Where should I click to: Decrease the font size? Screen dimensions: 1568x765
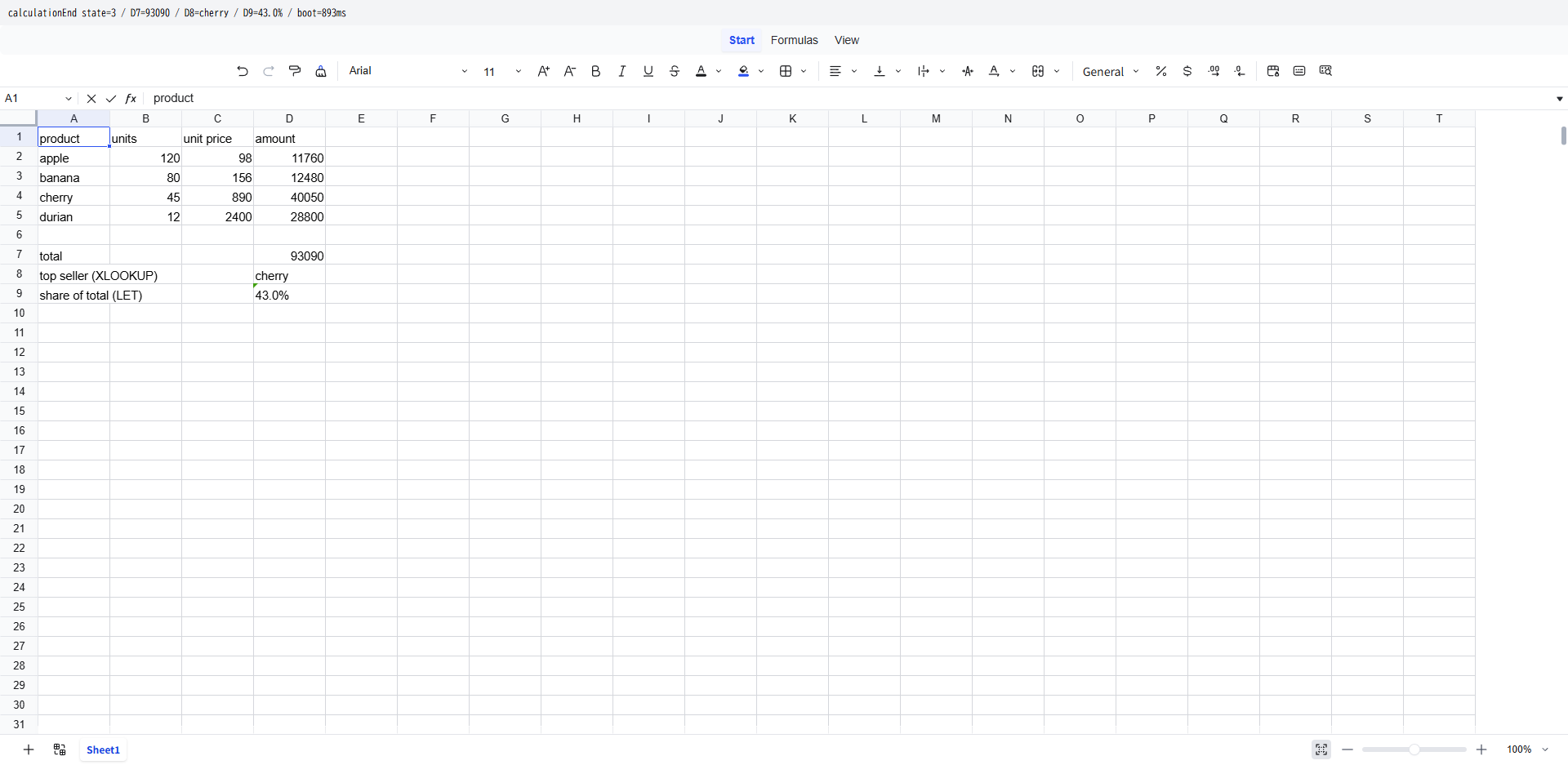(570, 71)
